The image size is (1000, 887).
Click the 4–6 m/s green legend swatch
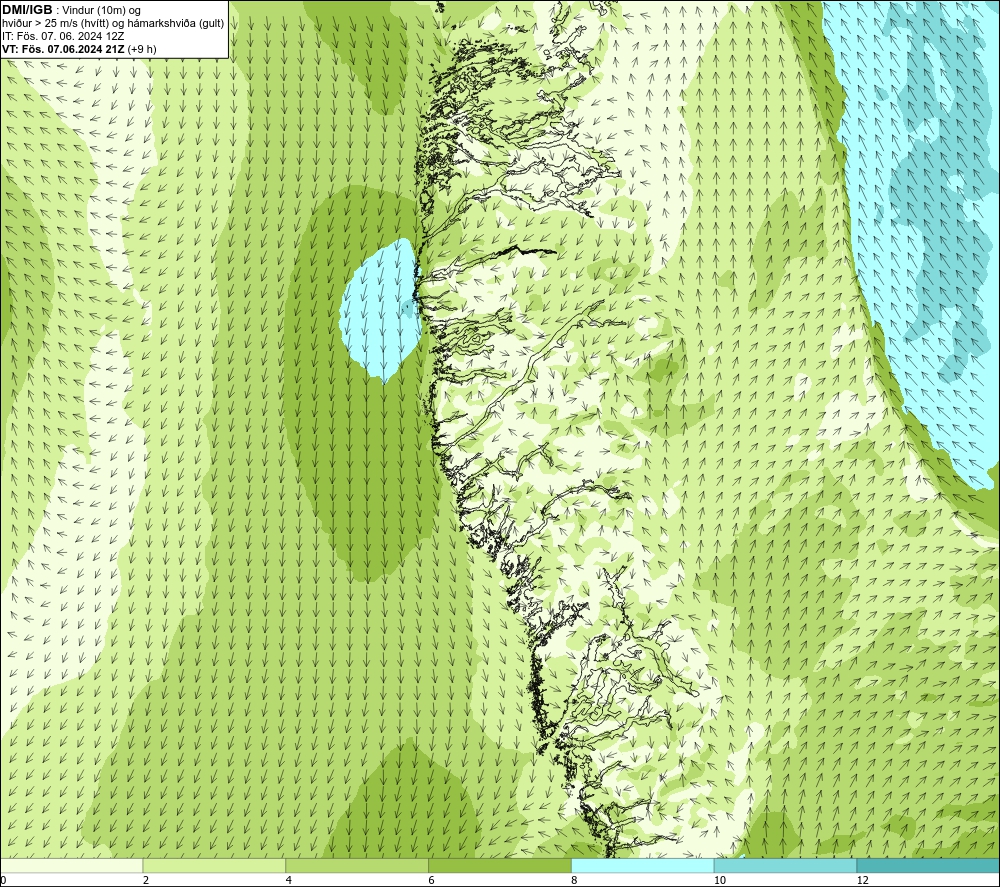coord(357,865)
